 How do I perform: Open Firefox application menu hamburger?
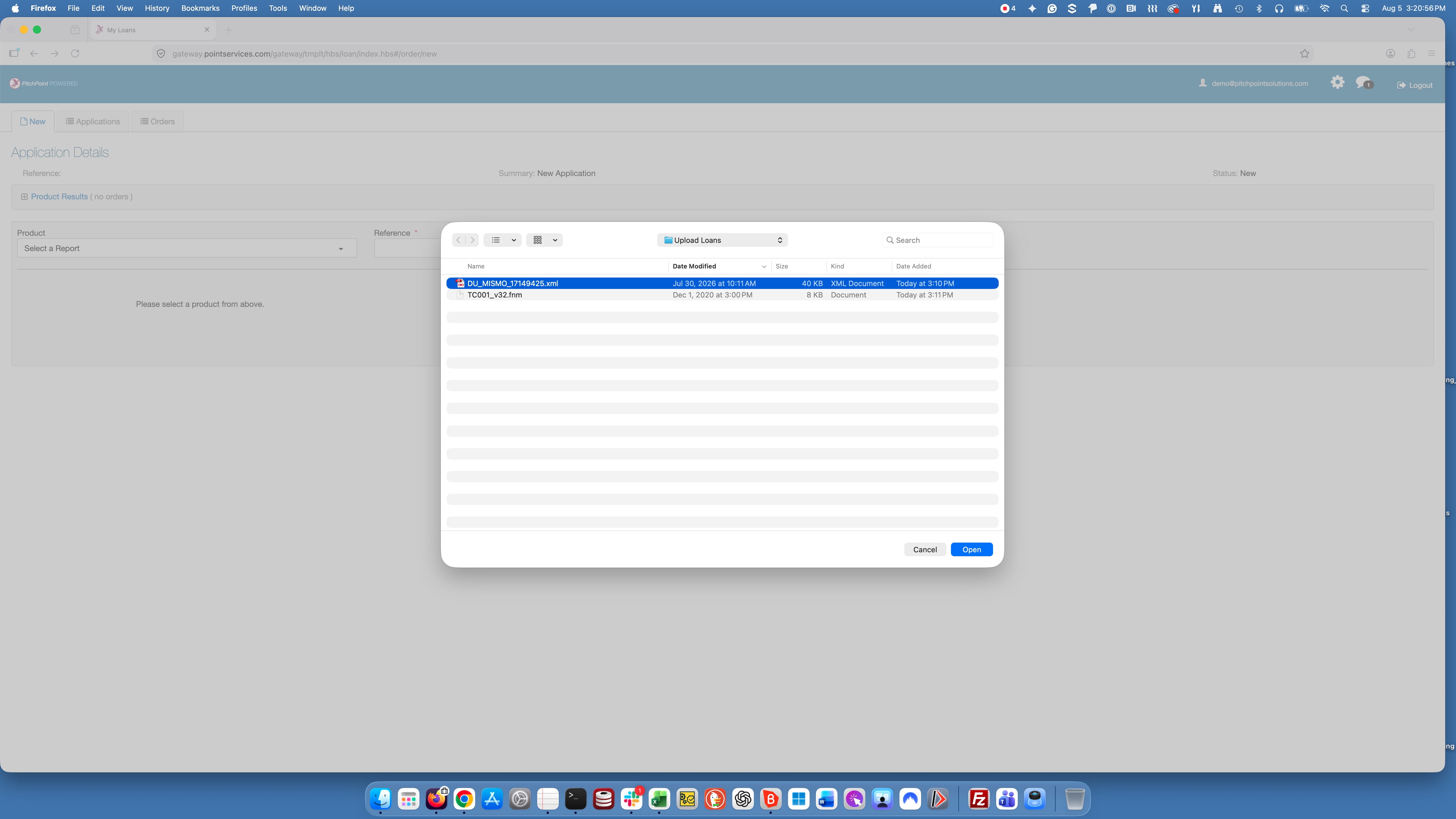pos(1431,54)
